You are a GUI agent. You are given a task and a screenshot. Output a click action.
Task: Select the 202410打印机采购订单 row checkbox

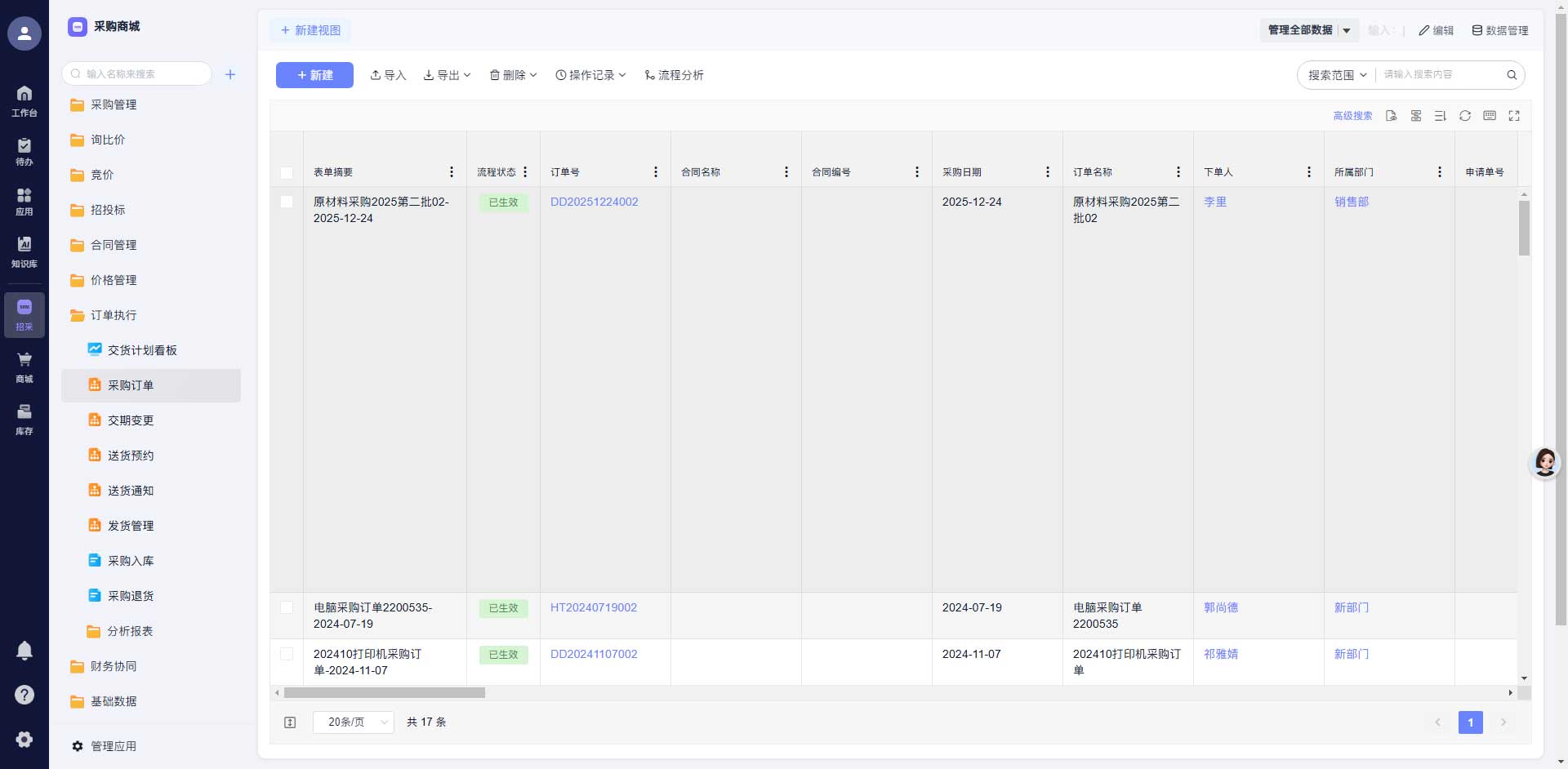[x=287, y=654]
